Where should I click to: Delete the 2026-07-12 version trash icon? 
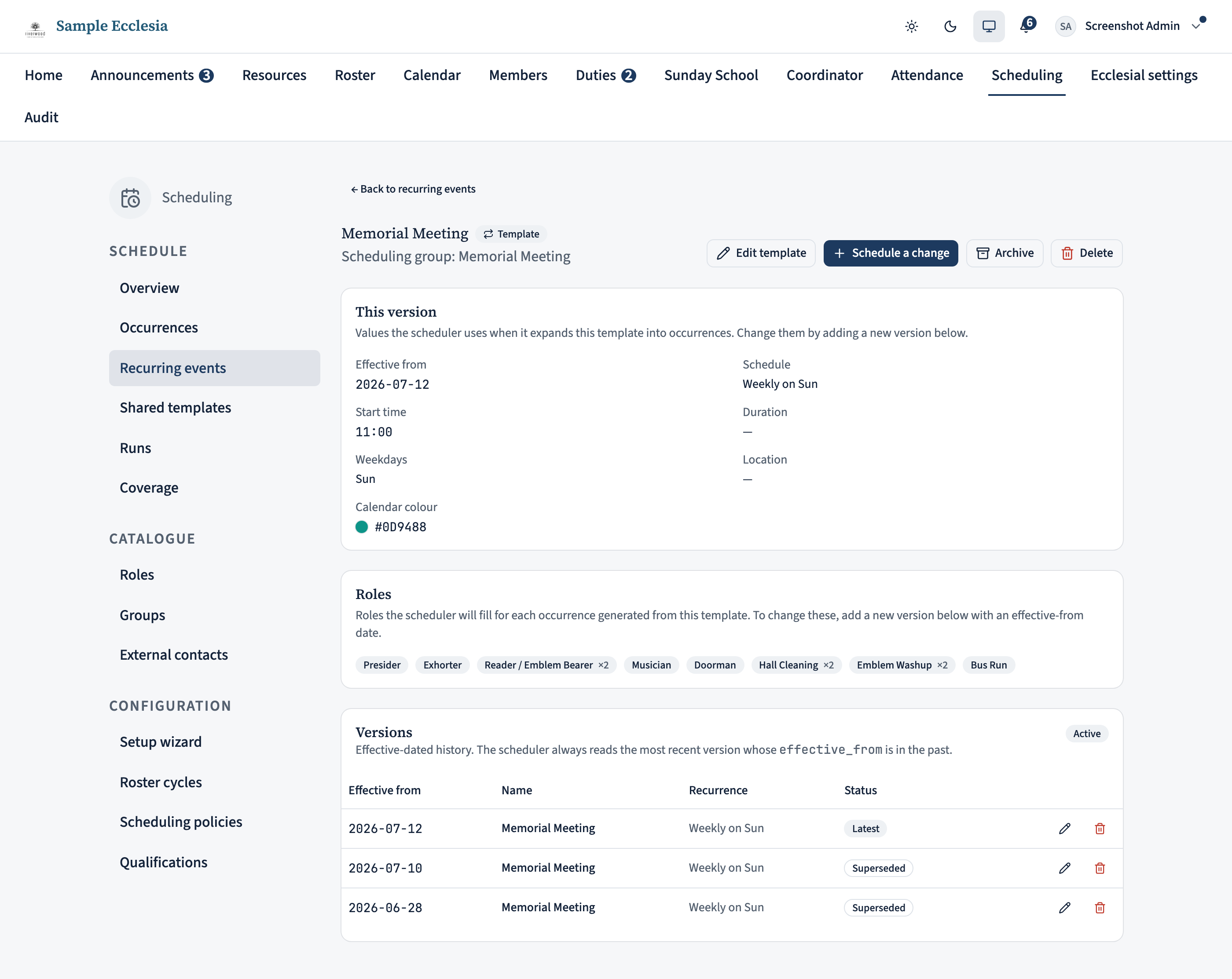pos(1100,828)
